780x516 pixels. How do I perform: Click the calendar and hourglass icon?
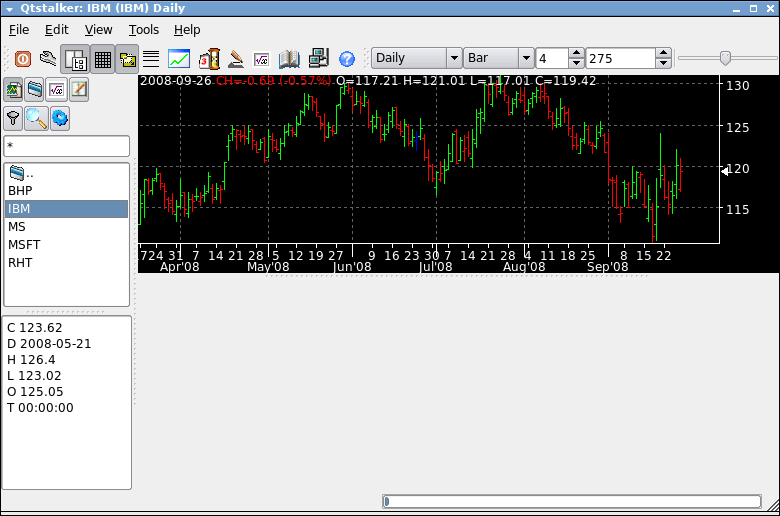[209, 59]
